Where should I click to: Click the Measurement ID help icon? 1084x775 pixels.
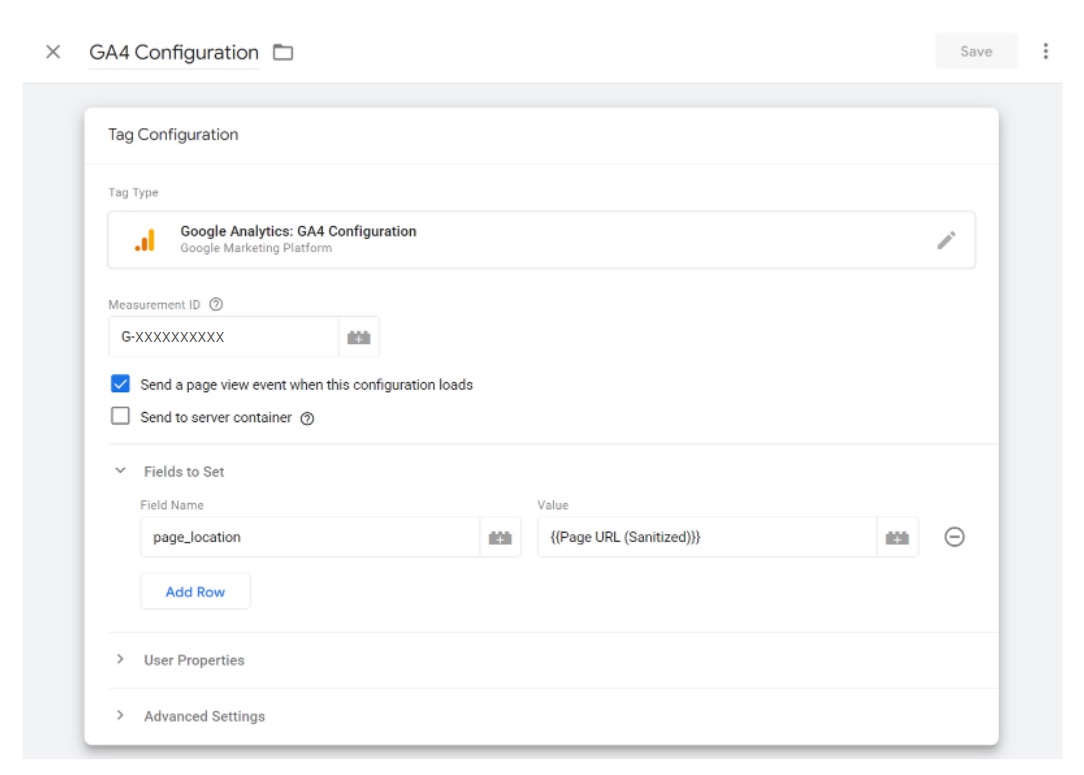[216, 304]
